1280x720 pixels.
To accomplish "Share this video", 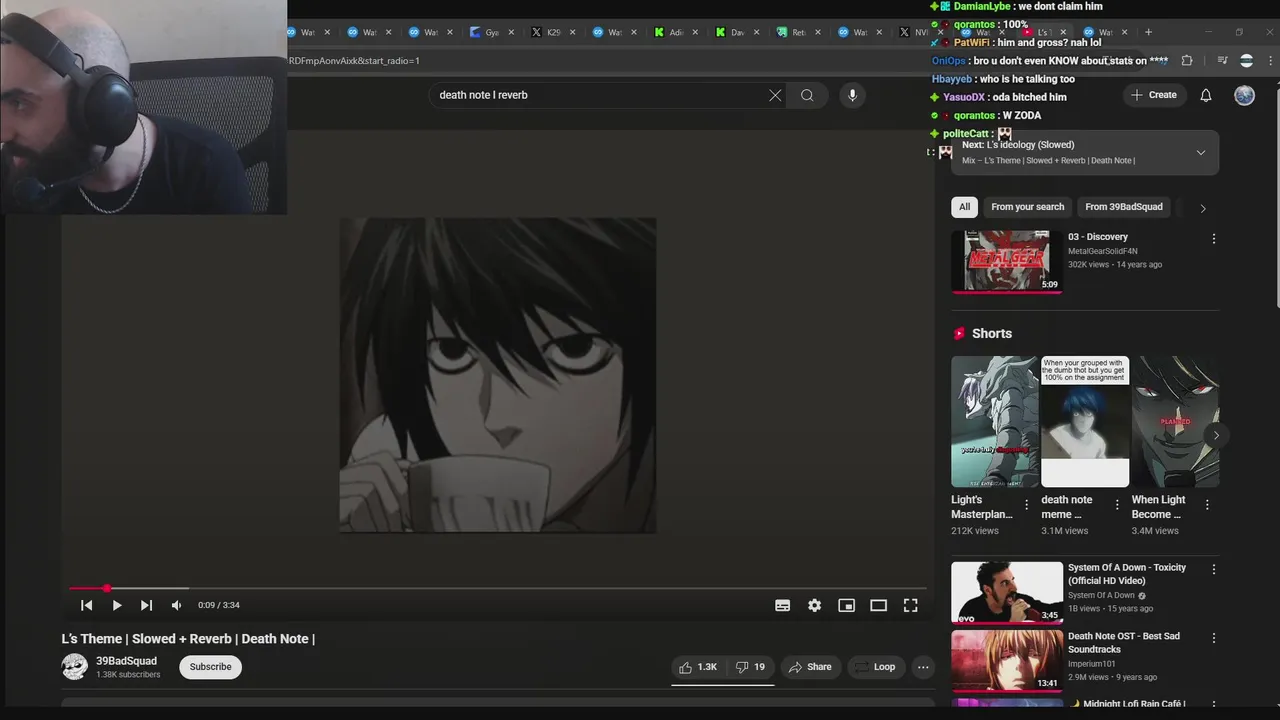I will coord(810,667).
